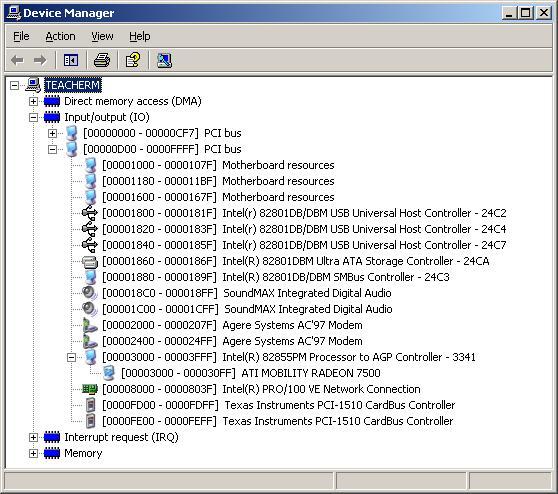Select the Direct memory access (DMA) label
Image resolution: width=558 pixels, height=494 pixels.
click(x=133, y=101)
